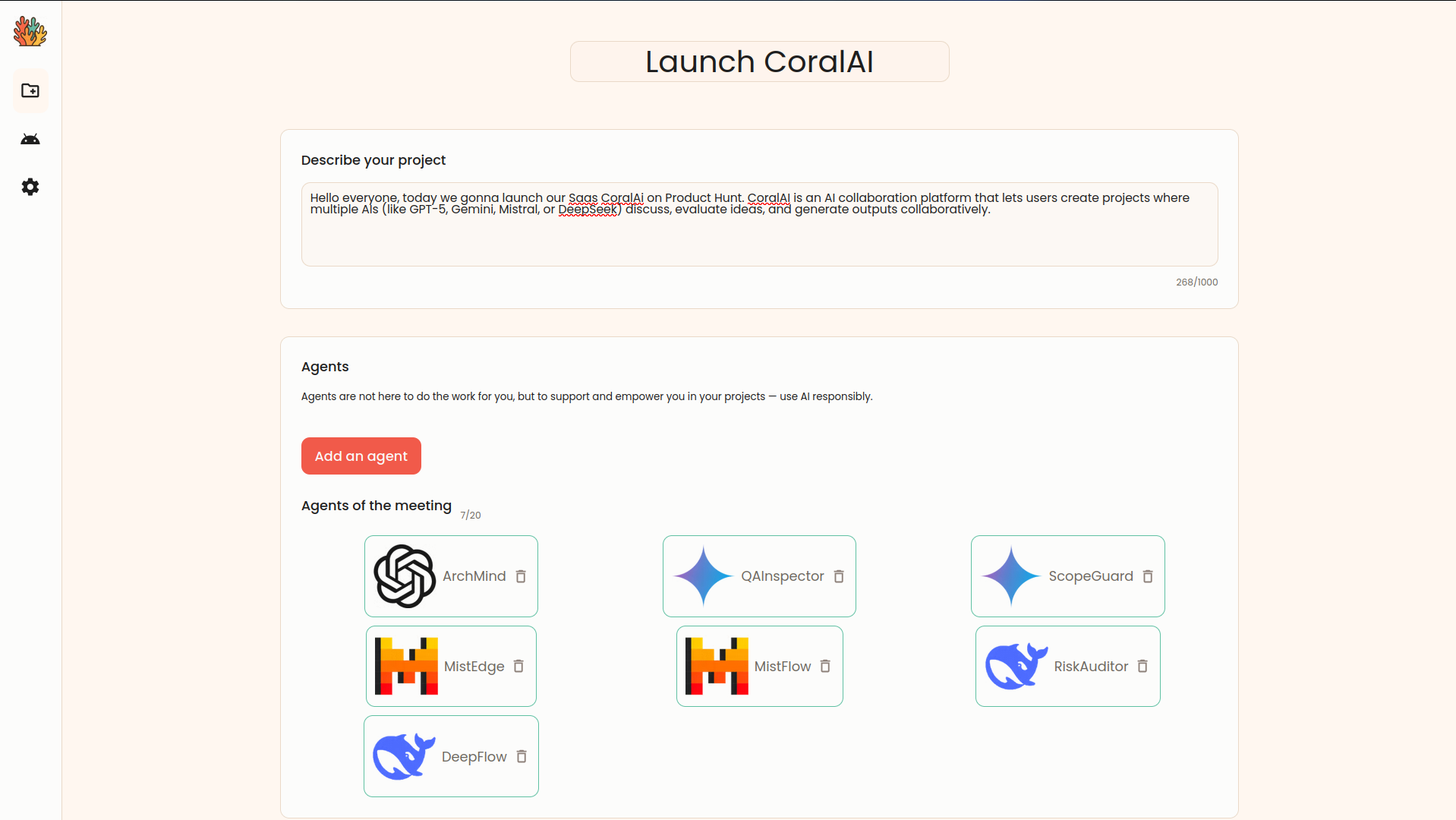Screen dimensions: 1456x820
Task: Open the new project folder icon
Action: (30, 91)
